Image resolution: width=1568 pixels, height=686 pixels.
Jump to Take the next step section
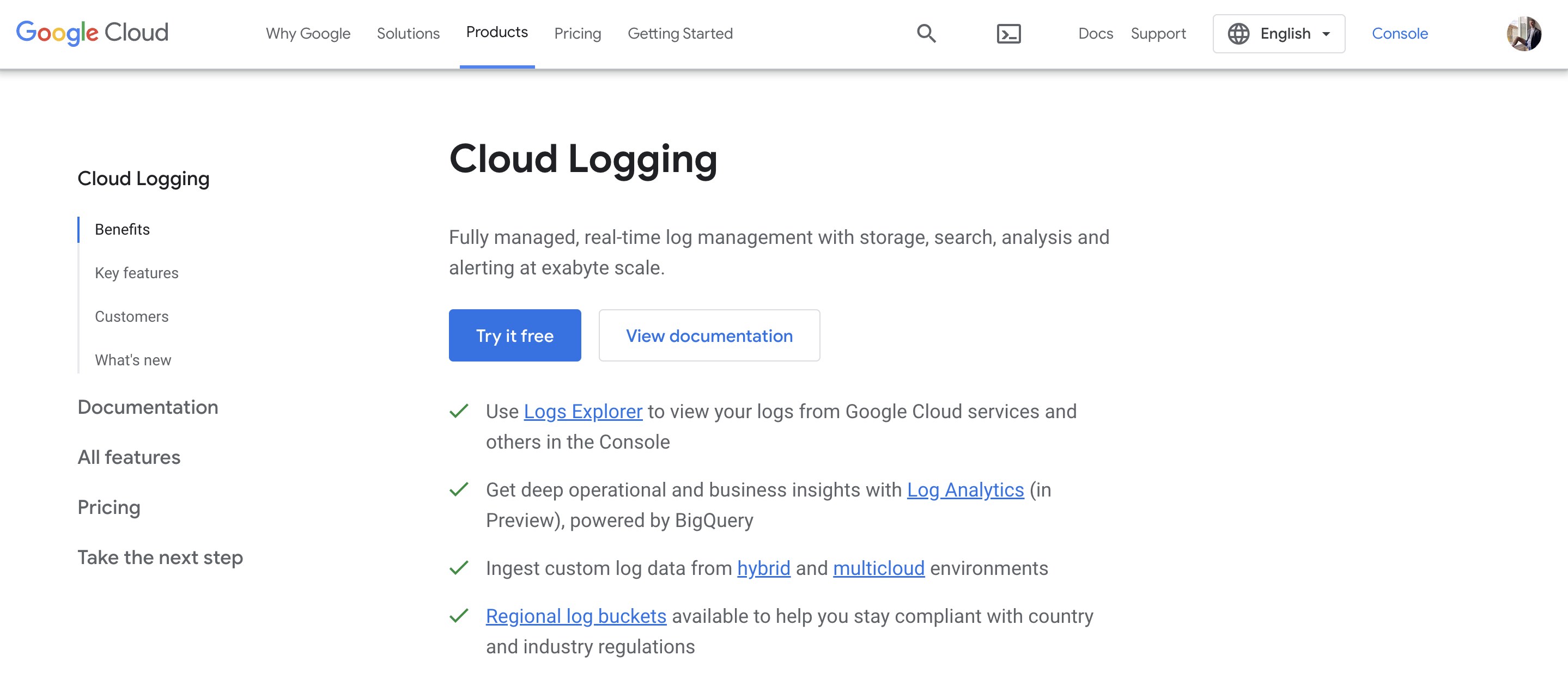pos(160,556)
